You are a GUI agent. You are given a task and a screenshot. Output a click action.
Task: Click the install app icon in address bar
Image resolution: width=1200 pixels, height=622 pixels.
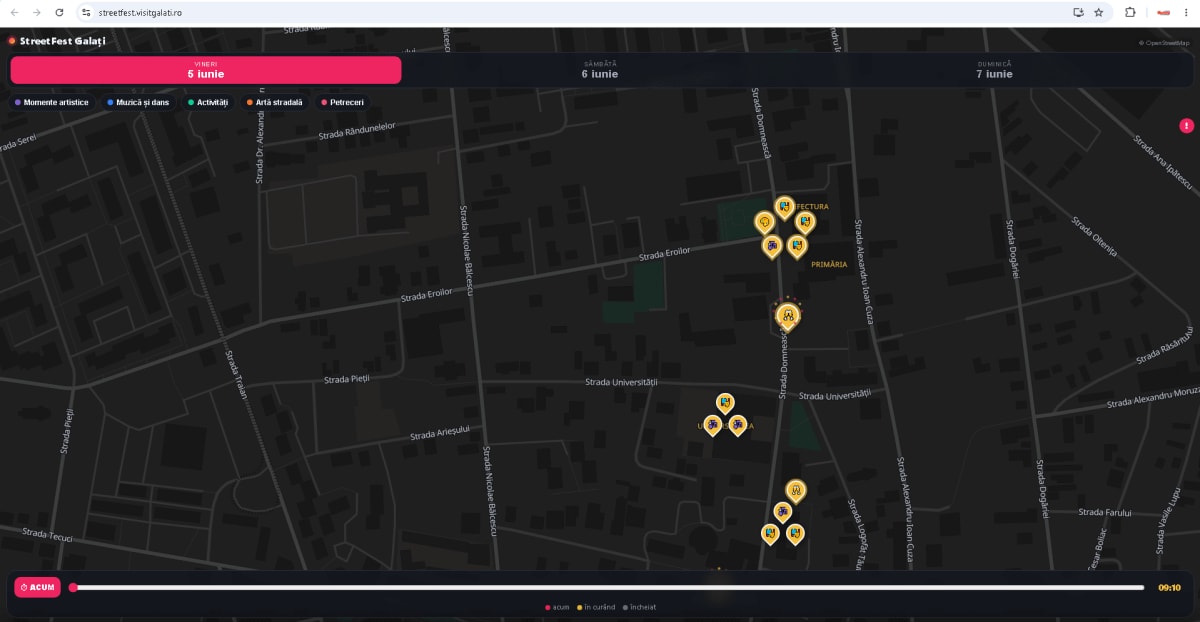(x=1078, y=12)
